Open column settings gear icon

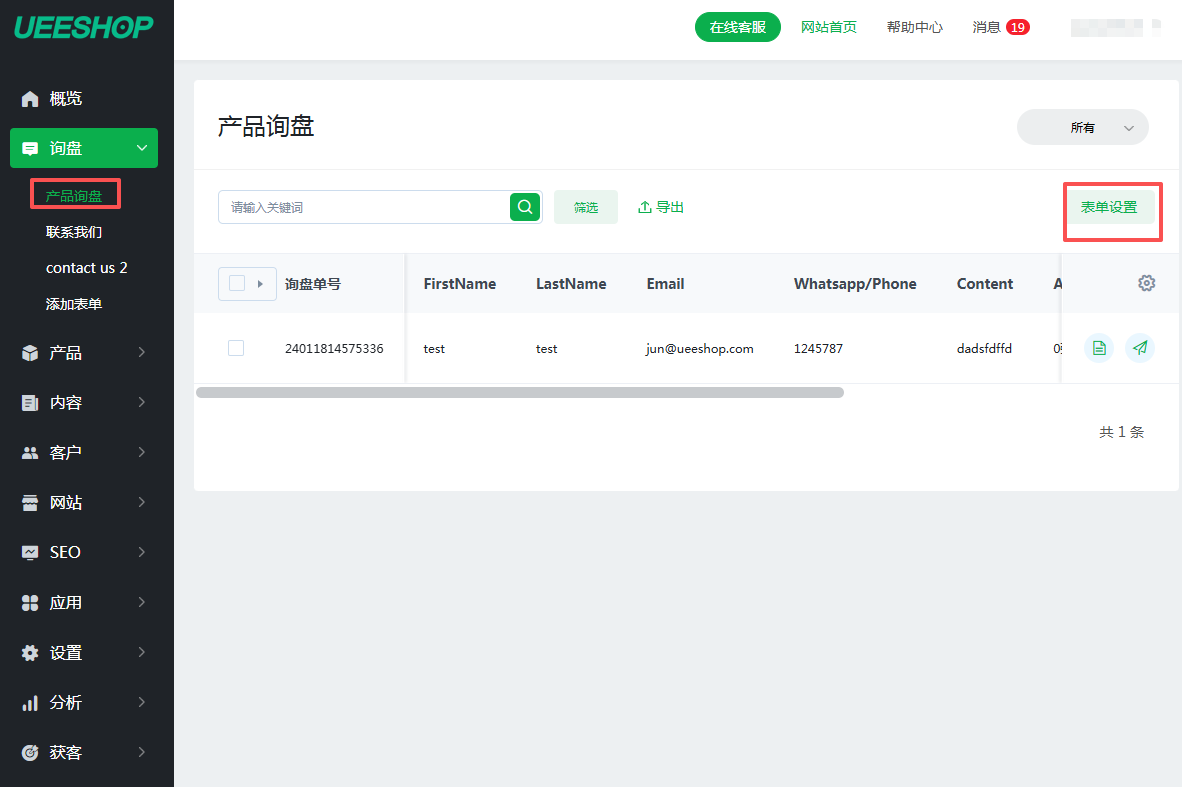(1146, 283)
